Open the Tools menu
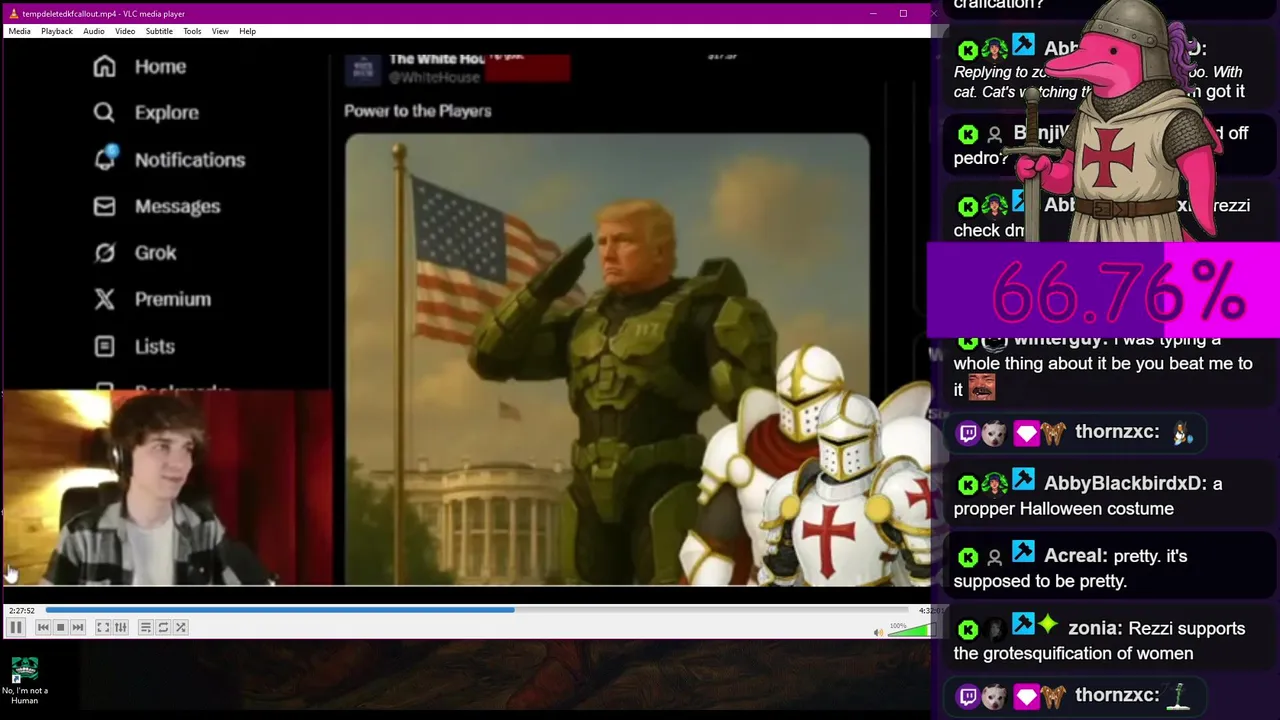The image size is (1280, 720). [x=192, y=31]
